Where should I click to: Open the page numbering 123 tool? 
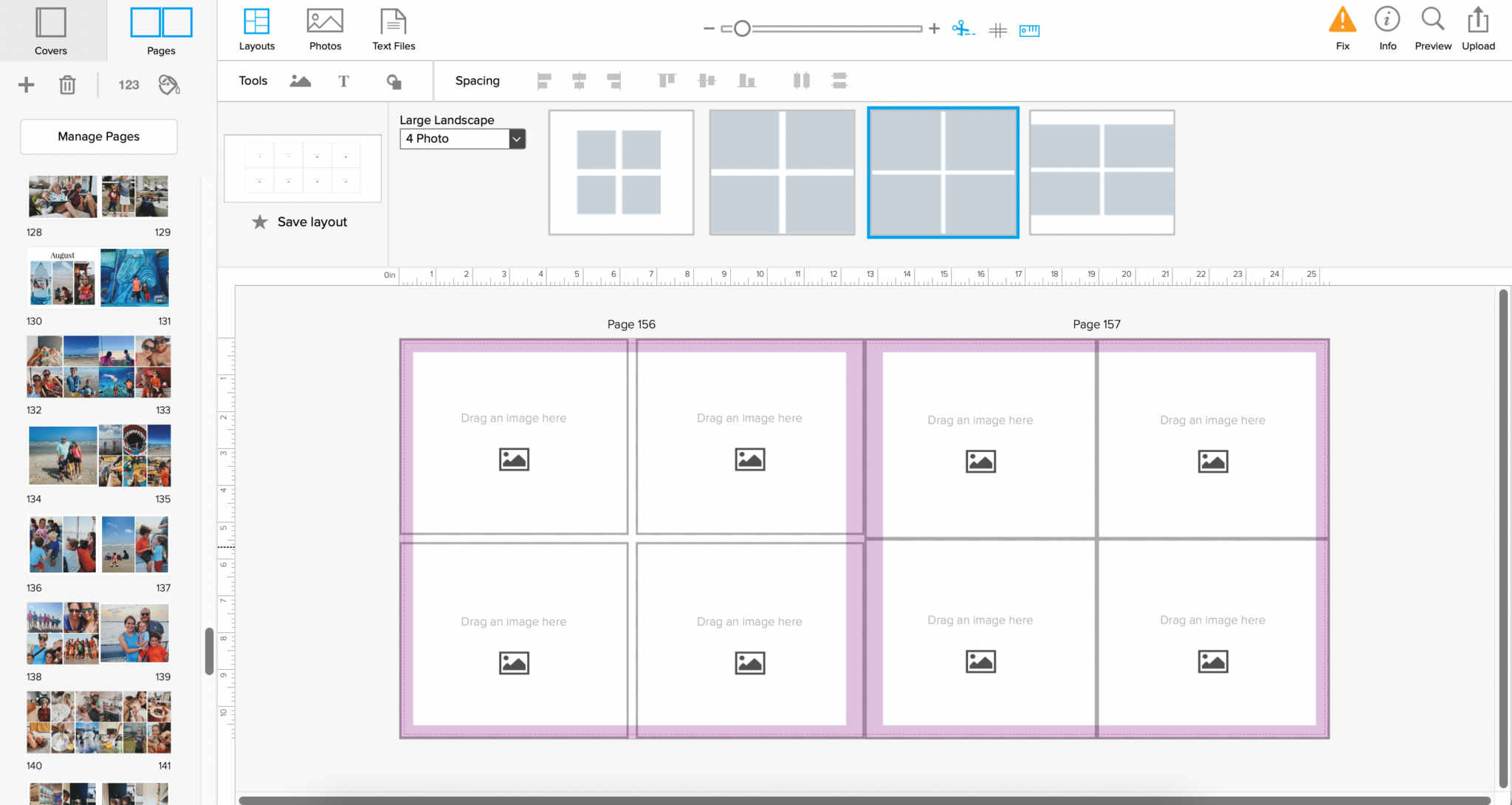point(128,85)
